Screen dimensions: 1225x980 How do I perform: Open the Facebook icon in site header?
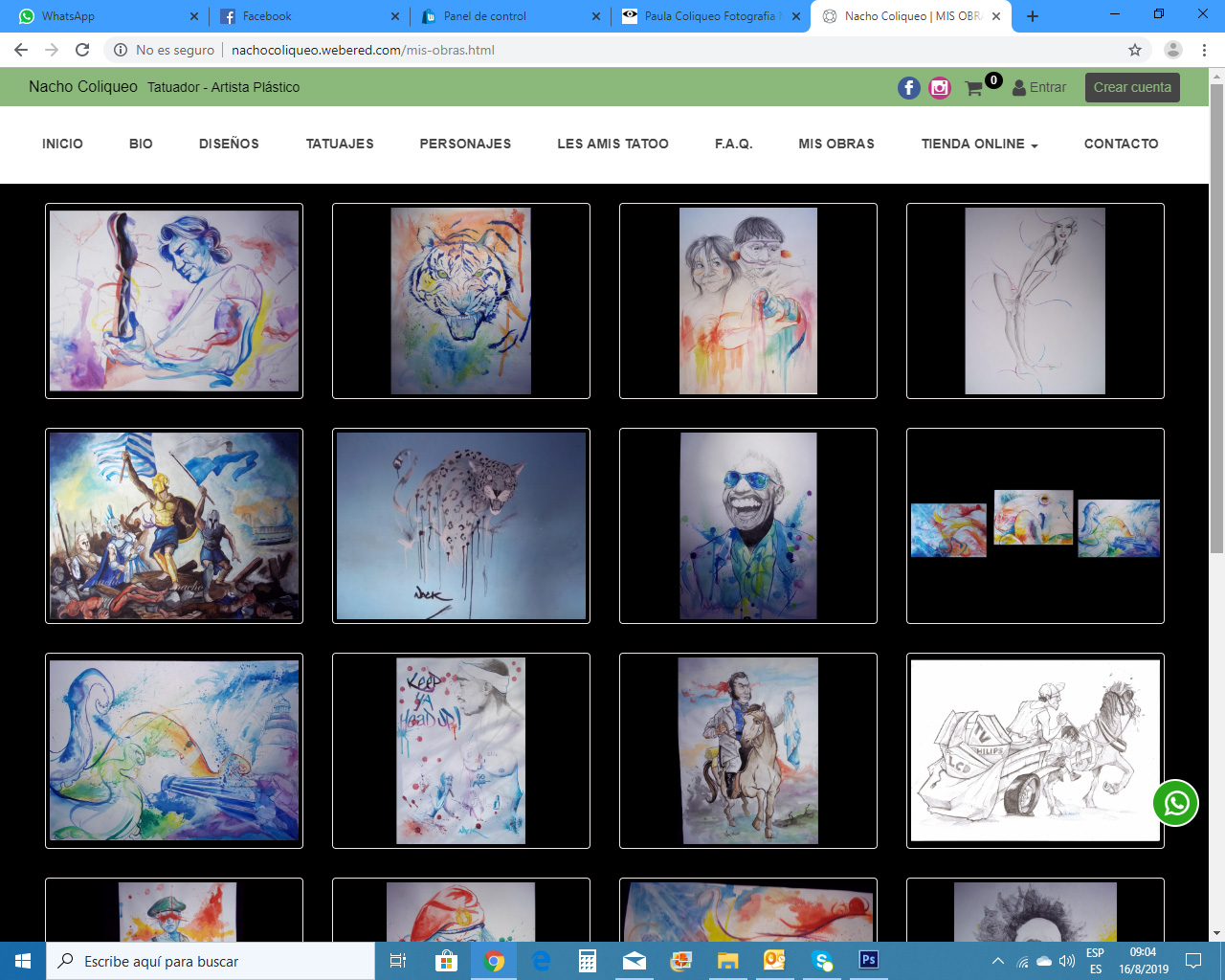click(908, 88)
